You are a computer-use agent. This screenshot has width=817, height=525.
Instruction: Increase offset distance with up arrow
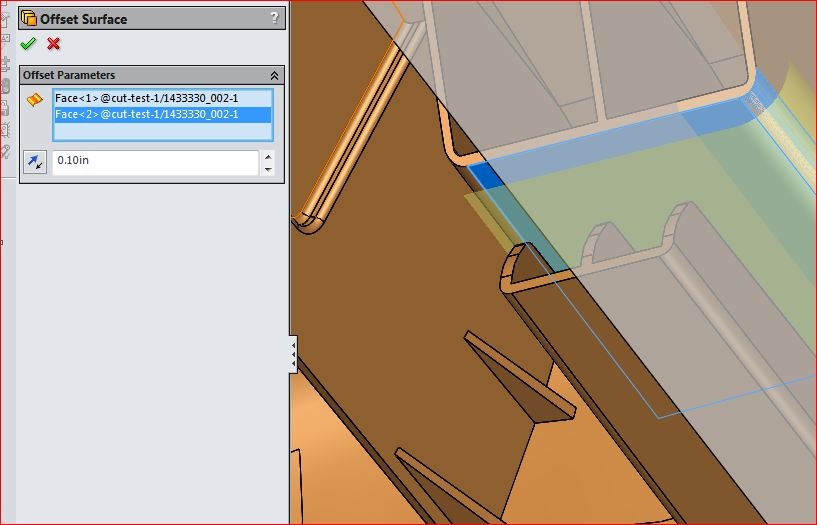coord(268,157)
